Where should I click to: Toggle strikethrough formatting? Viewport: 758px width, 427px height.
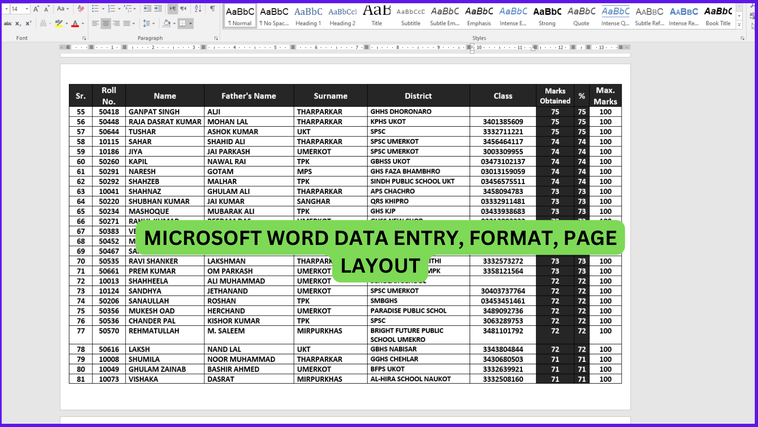7,23
